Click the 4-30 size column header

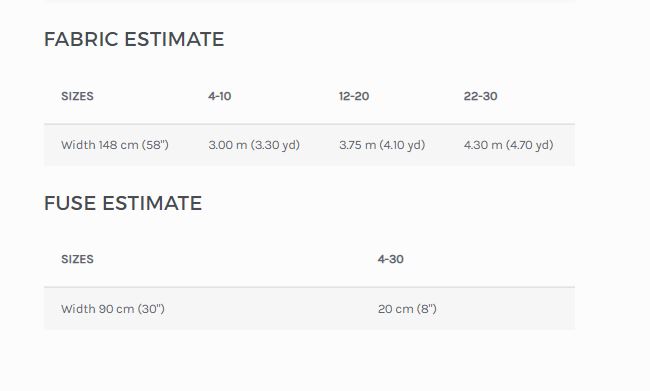coord(390,259)
